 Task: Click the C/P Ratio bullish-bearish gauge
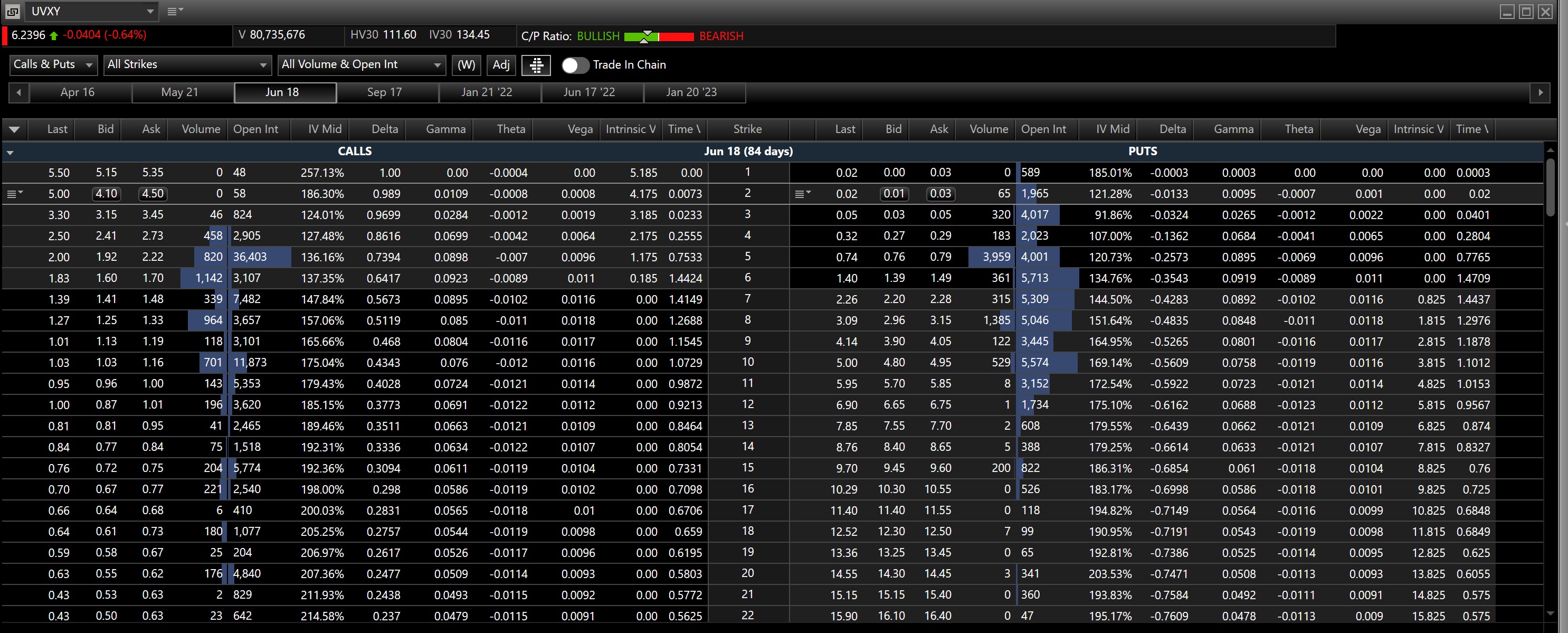pos(659,36)
